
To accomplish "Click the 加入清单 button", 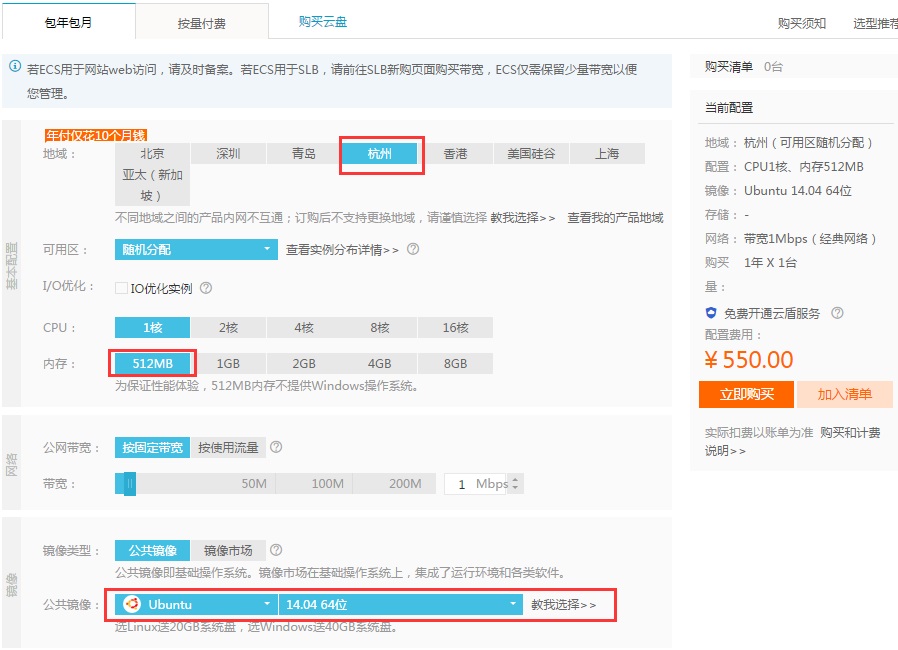I will pyautogui.click(x=844, y=394).
